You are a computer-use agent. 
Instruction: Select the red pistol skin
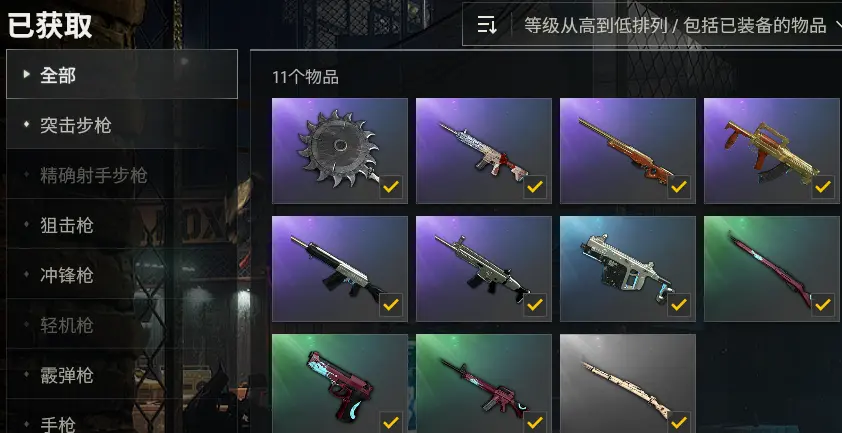tap(339, 384)
